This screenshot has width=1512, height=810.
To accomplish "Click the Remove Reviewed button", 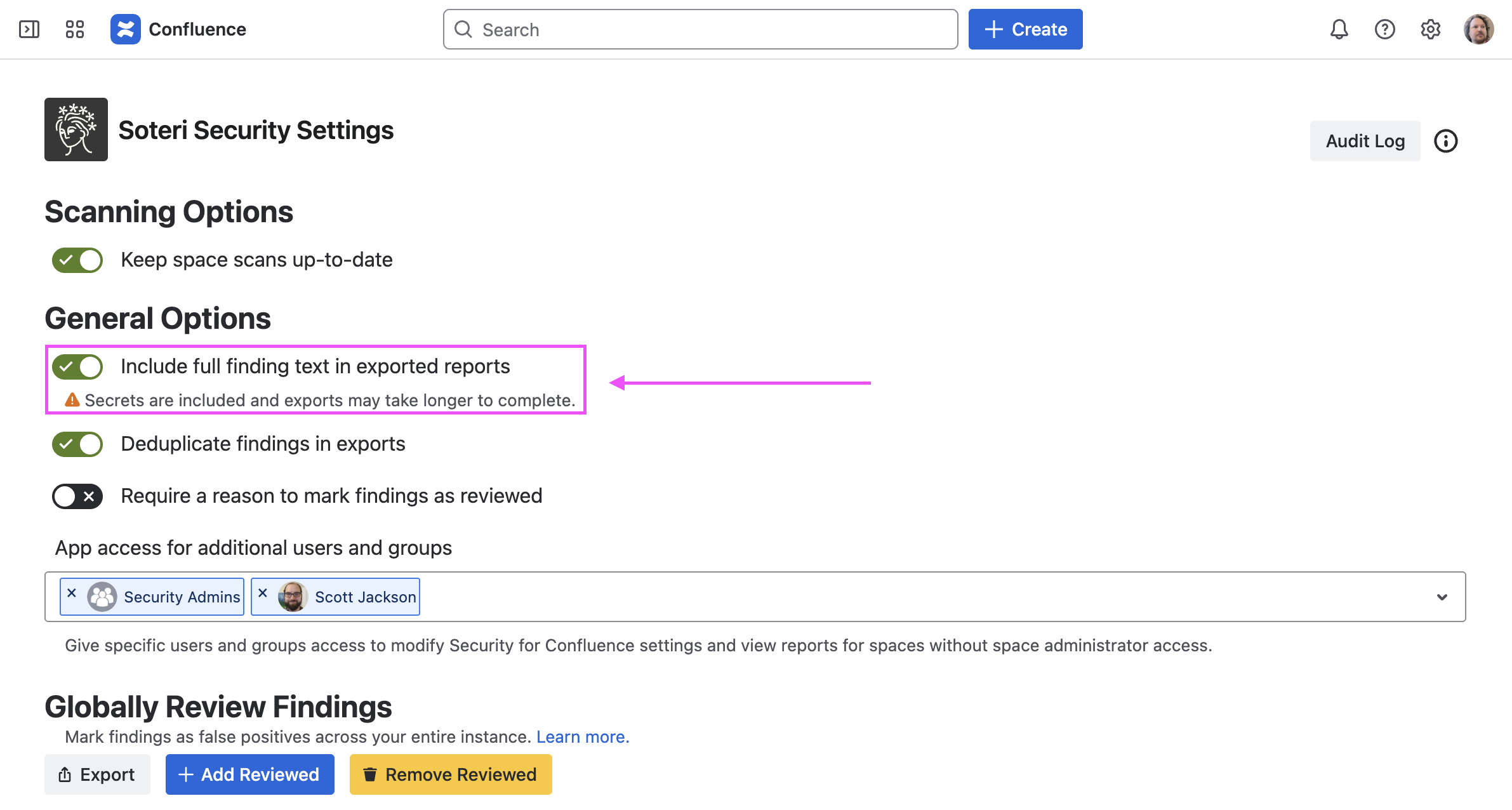I will click(450, 774).
